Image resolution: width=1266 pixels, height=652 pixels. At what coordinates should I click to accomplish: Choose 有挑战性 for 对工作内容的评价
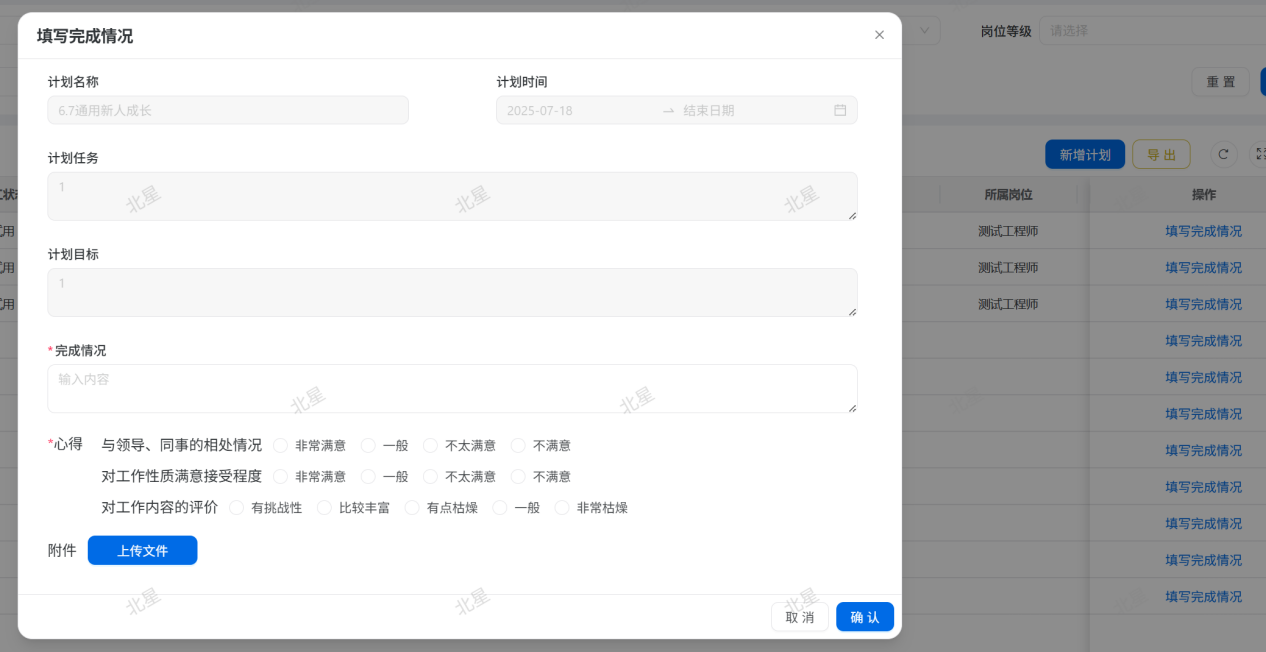click(x=237, y=508)
